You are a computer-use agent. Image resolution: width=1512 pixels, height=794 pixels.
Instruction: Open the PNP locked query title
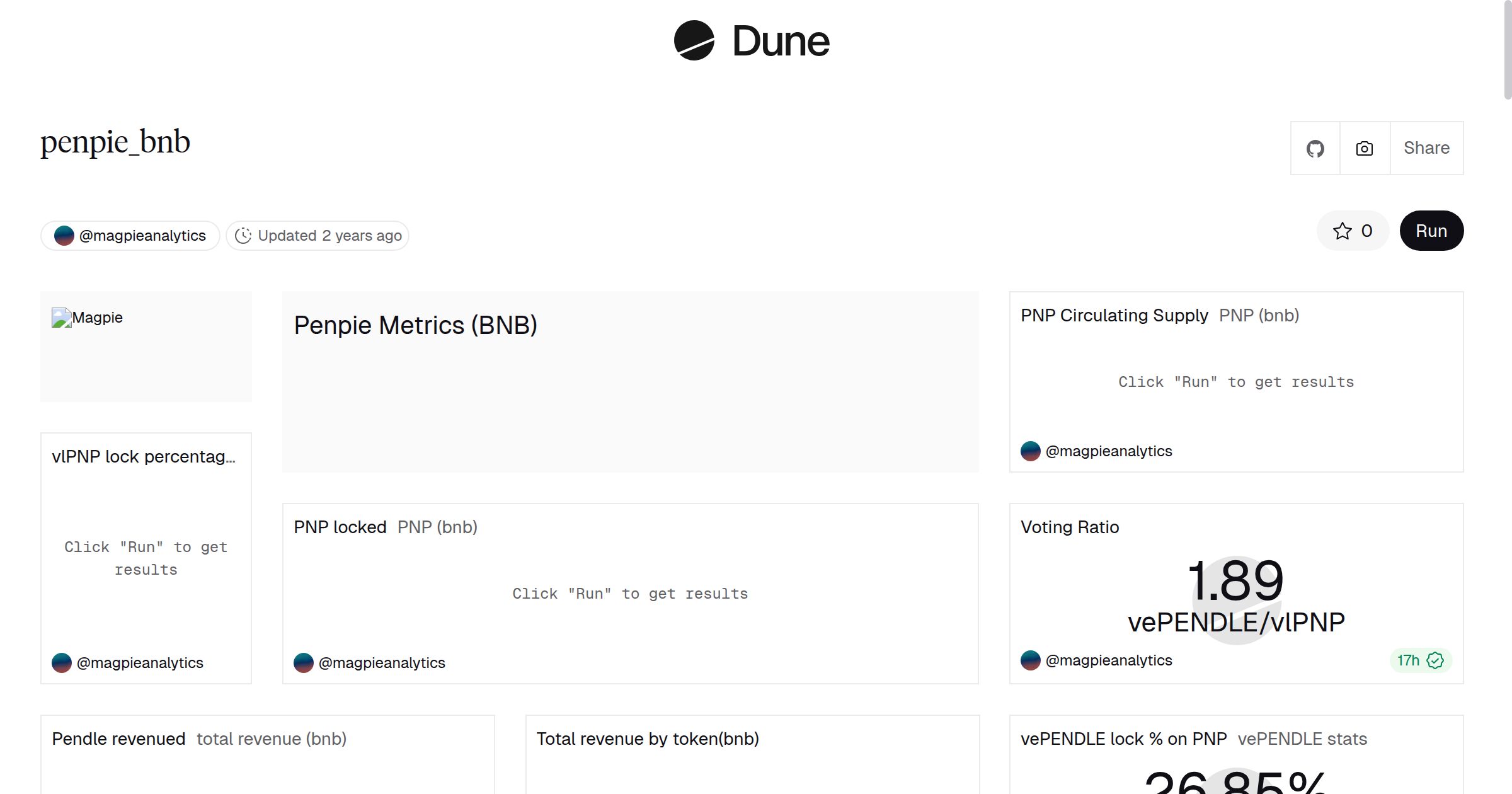click(340, 527)
